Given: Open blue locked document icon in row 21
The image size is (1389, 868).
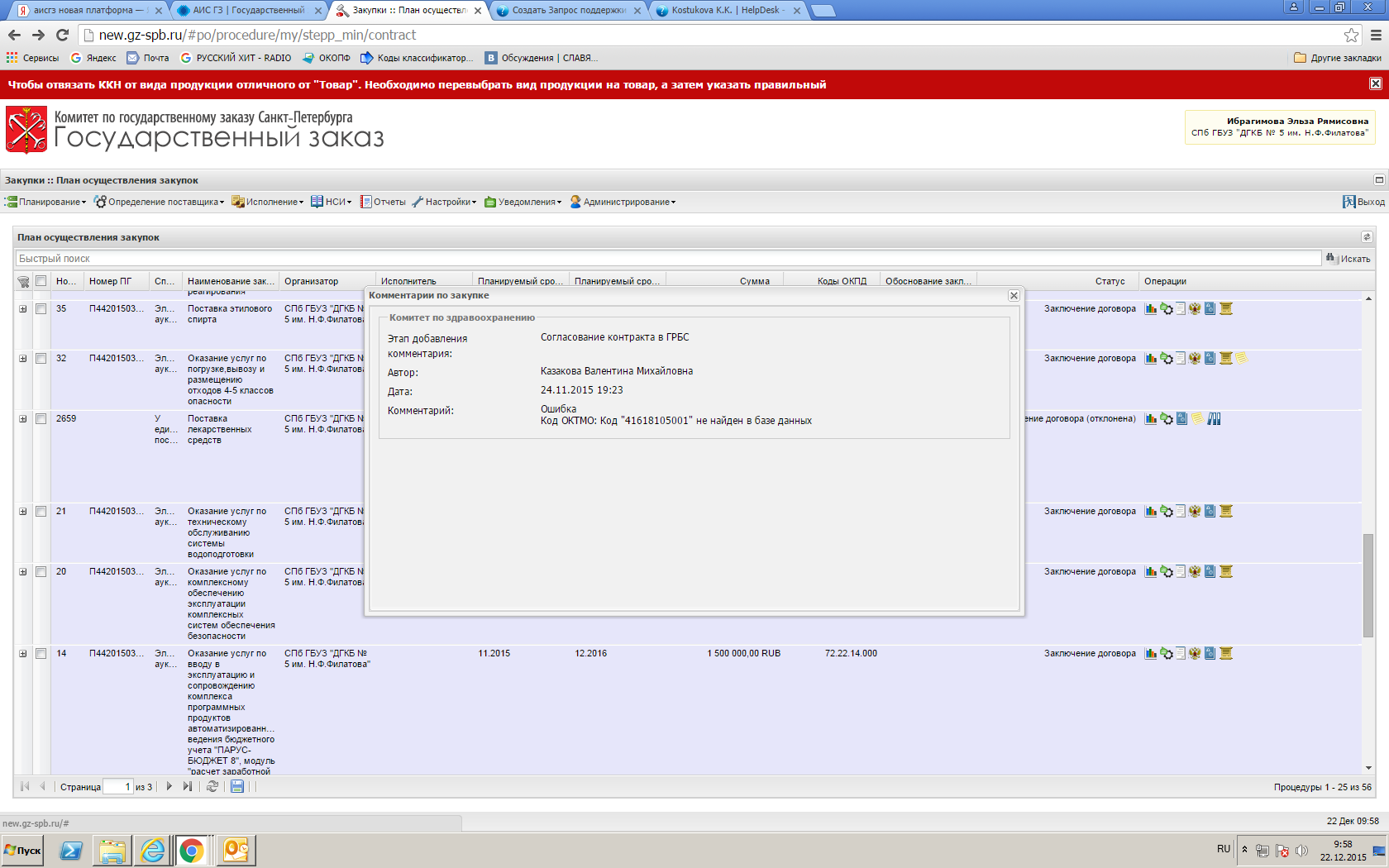Looking at the screenshot, I should 1210,512.
